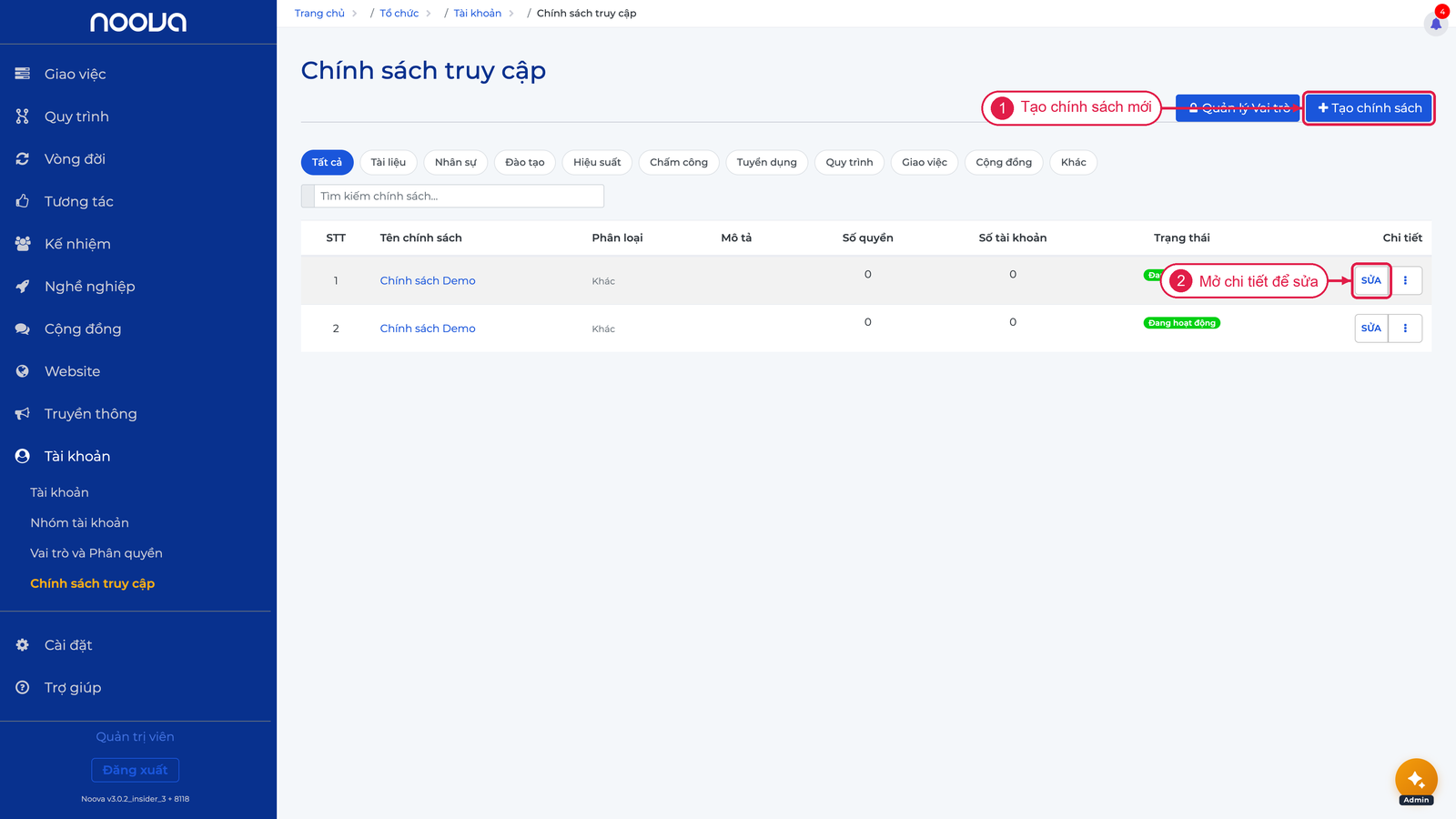Open Quy trình sidebar icon
1456x819 pixels.
[23, 116]
